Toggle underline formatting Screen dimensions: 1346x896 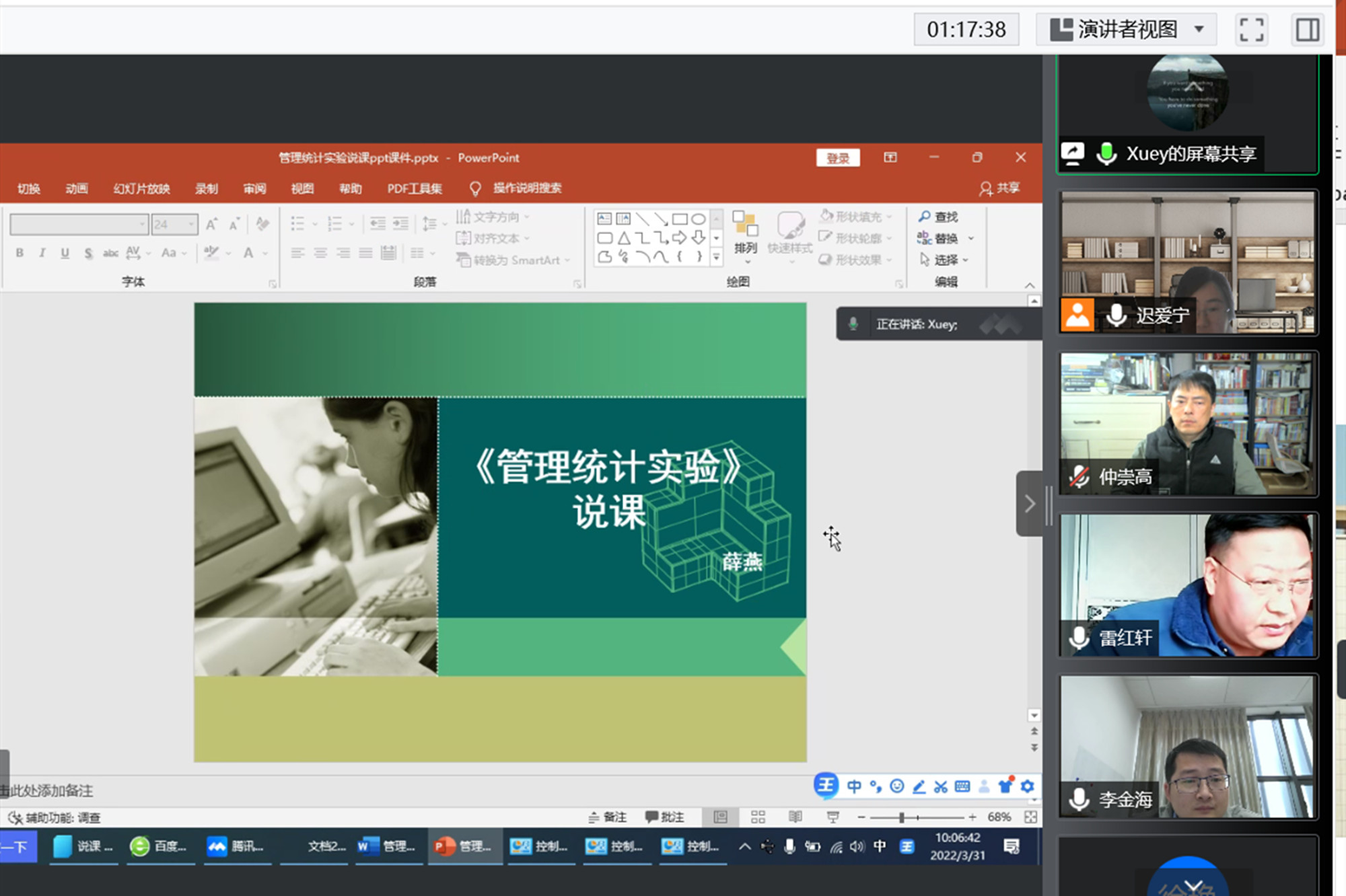pyautogui.click(x=65, y=253)
